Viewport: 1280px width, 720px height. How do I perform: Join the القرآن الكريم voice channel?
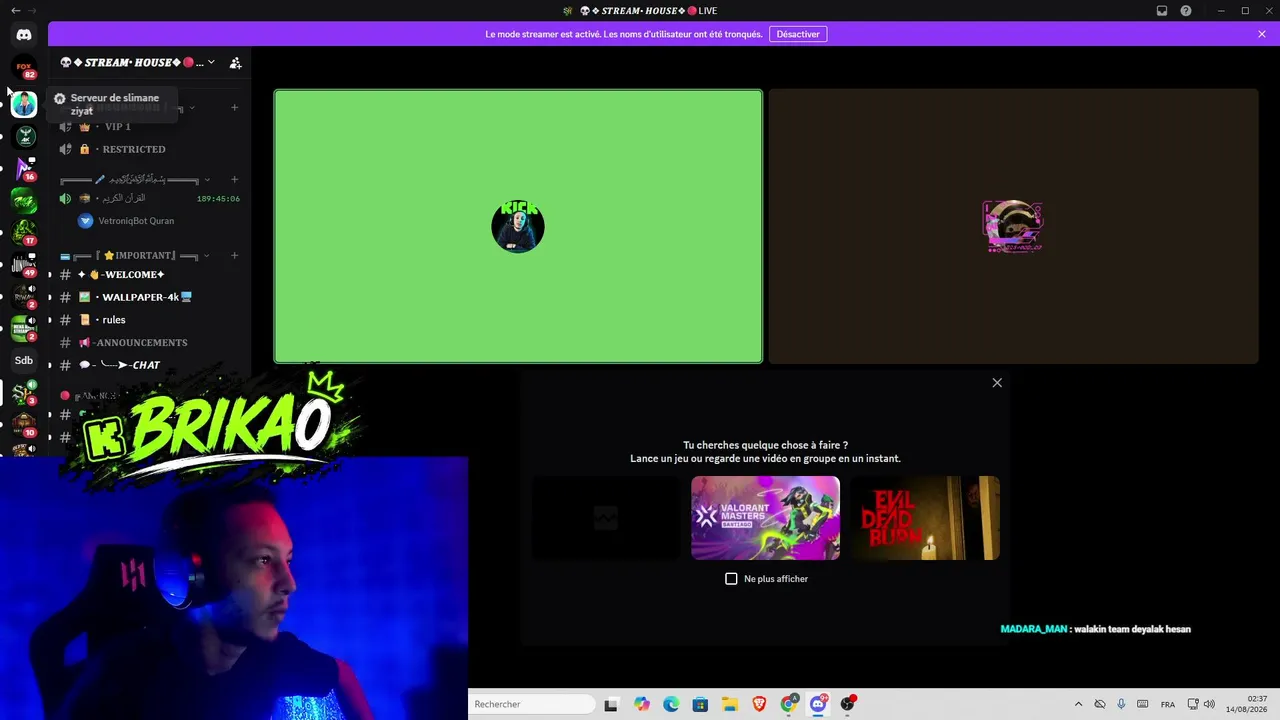point(150,198)
